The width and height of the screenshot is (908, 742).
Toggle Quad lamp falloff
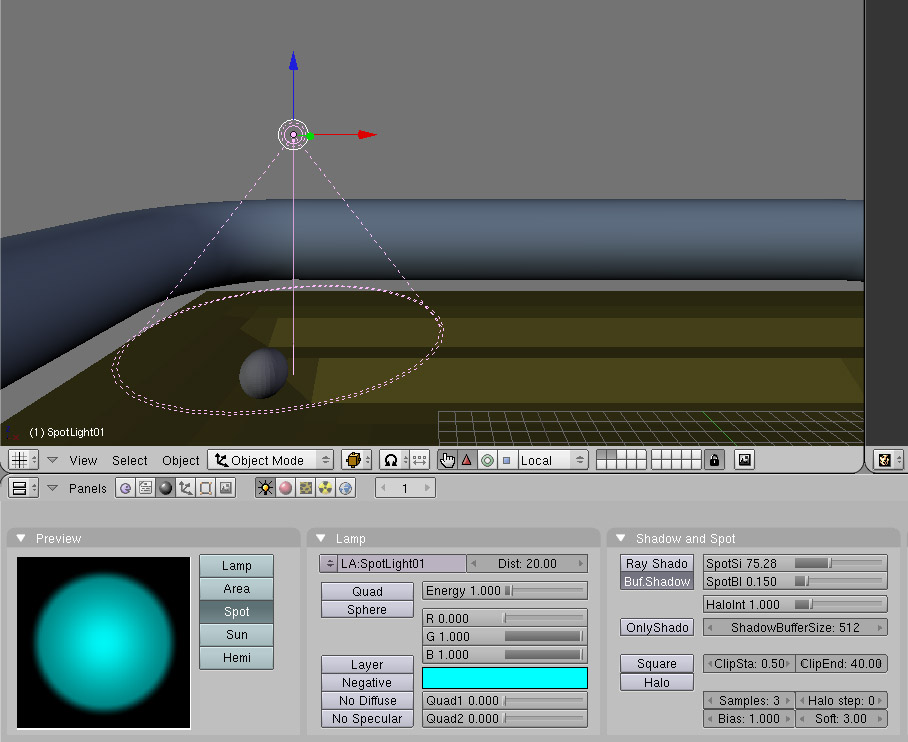[367, 591]
